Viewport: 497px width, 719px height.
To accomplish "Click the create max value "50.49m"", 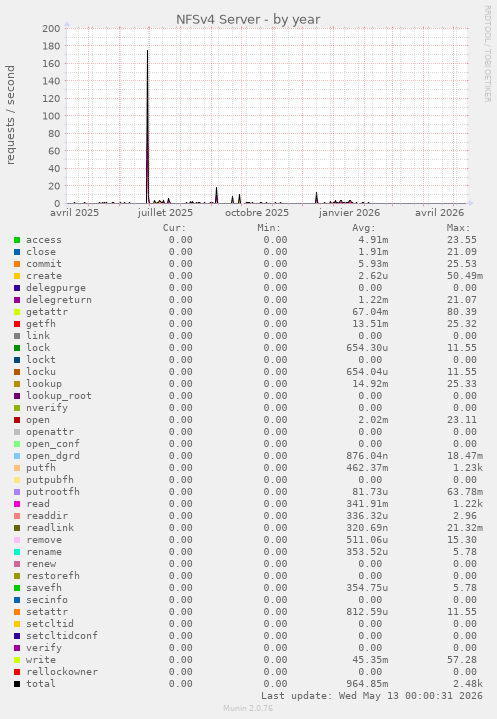I will click(x=465, y=276).
